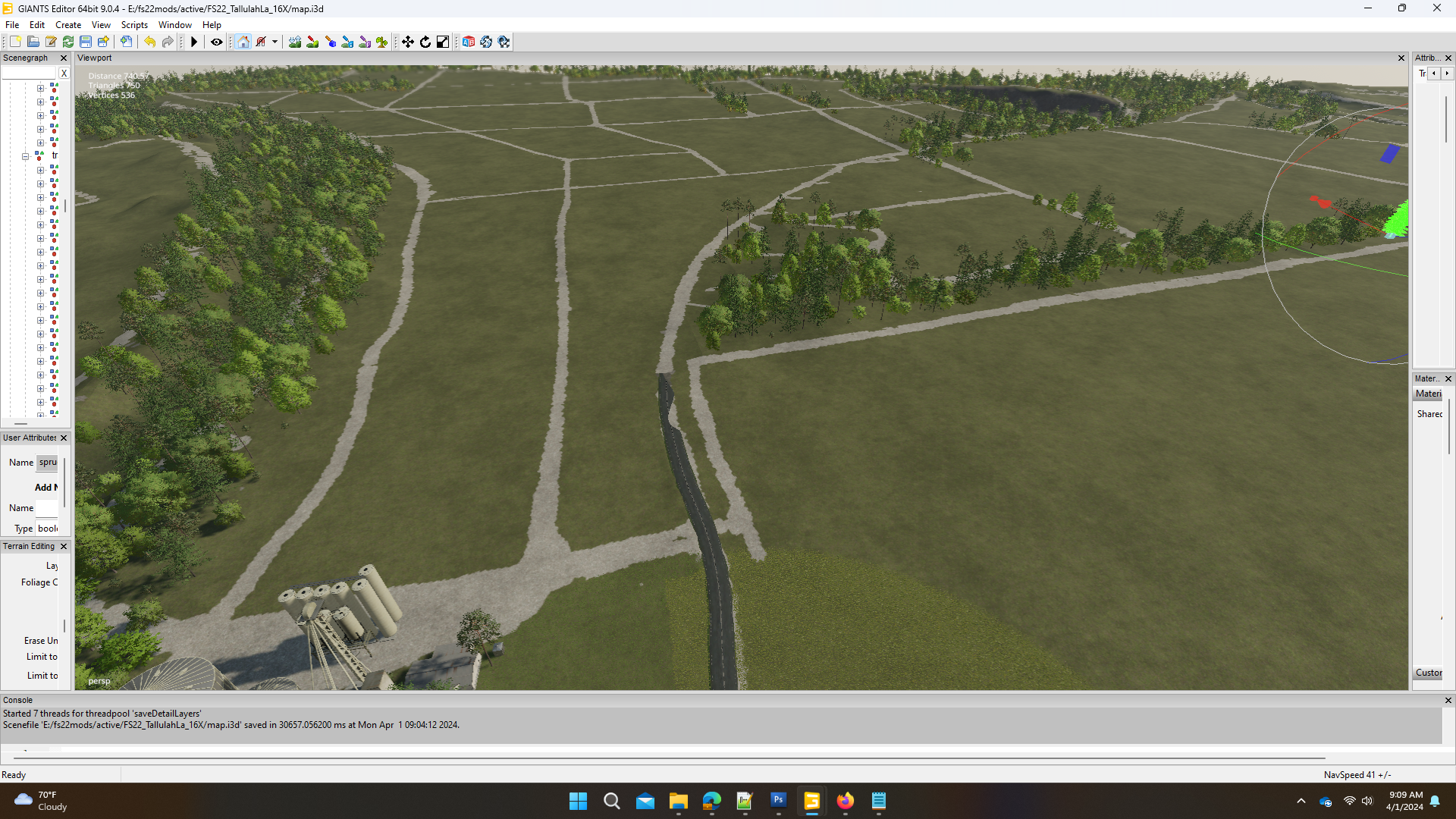Toggle the Scale tool icon
The width and height of the screenshot is (1456, 819).
(443, 42)
